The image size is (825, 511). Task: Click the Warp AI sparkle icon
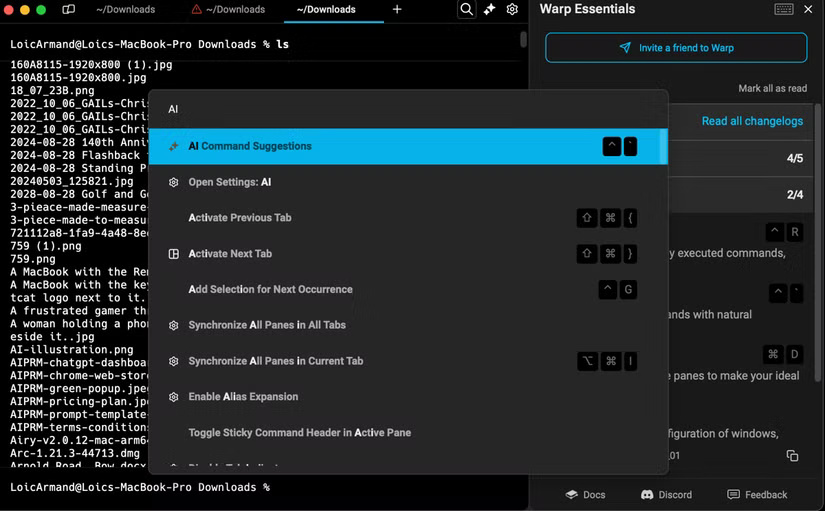489,9
